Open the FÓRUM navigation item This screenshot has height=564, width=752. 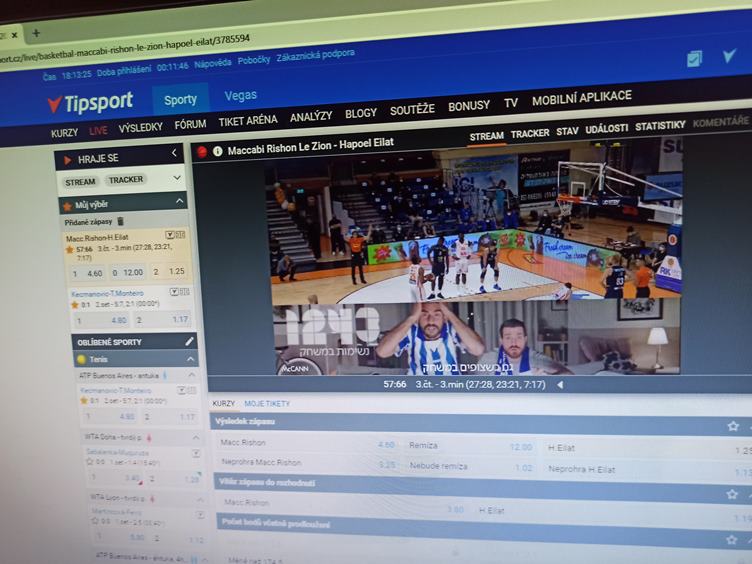tap(190, 125)
